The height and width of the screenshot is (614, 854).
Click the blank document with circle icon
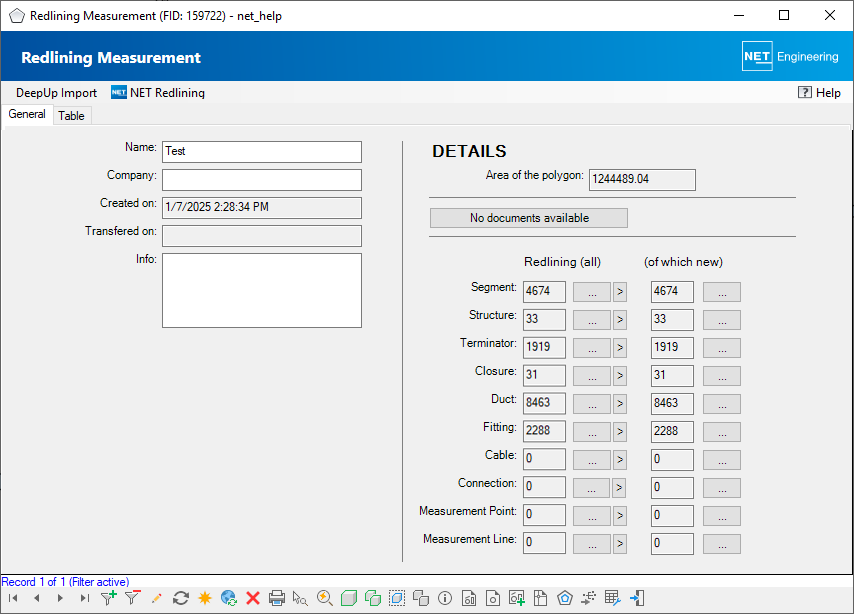[x=493, y=598]
